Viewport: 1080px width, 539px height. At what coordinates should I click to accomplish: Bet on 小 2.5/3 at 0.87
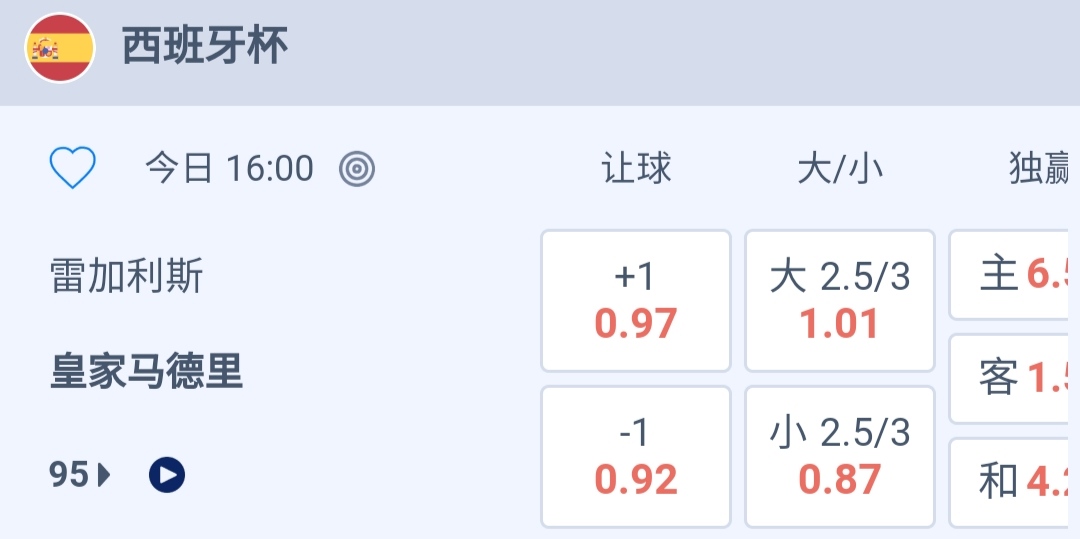tap(840, 457)
